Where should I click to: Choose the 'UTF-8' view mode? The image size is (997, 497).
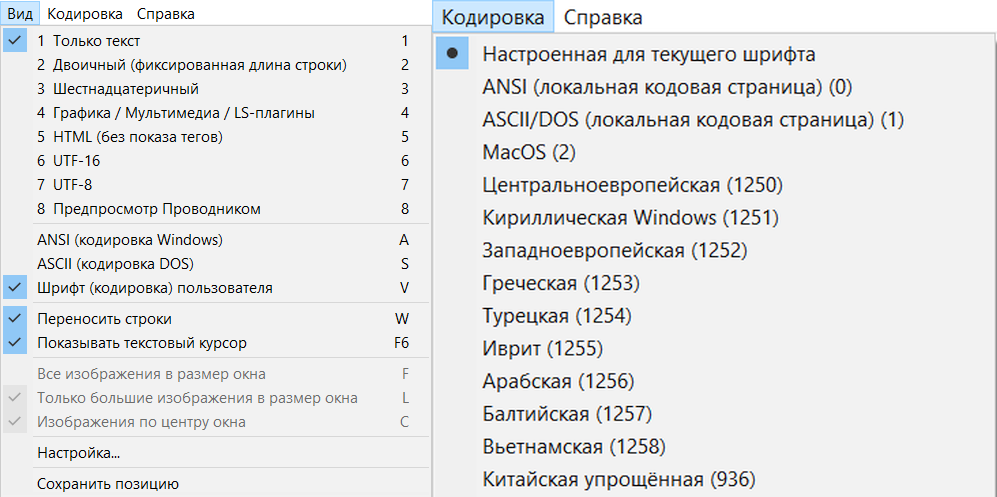pos(216,185)
